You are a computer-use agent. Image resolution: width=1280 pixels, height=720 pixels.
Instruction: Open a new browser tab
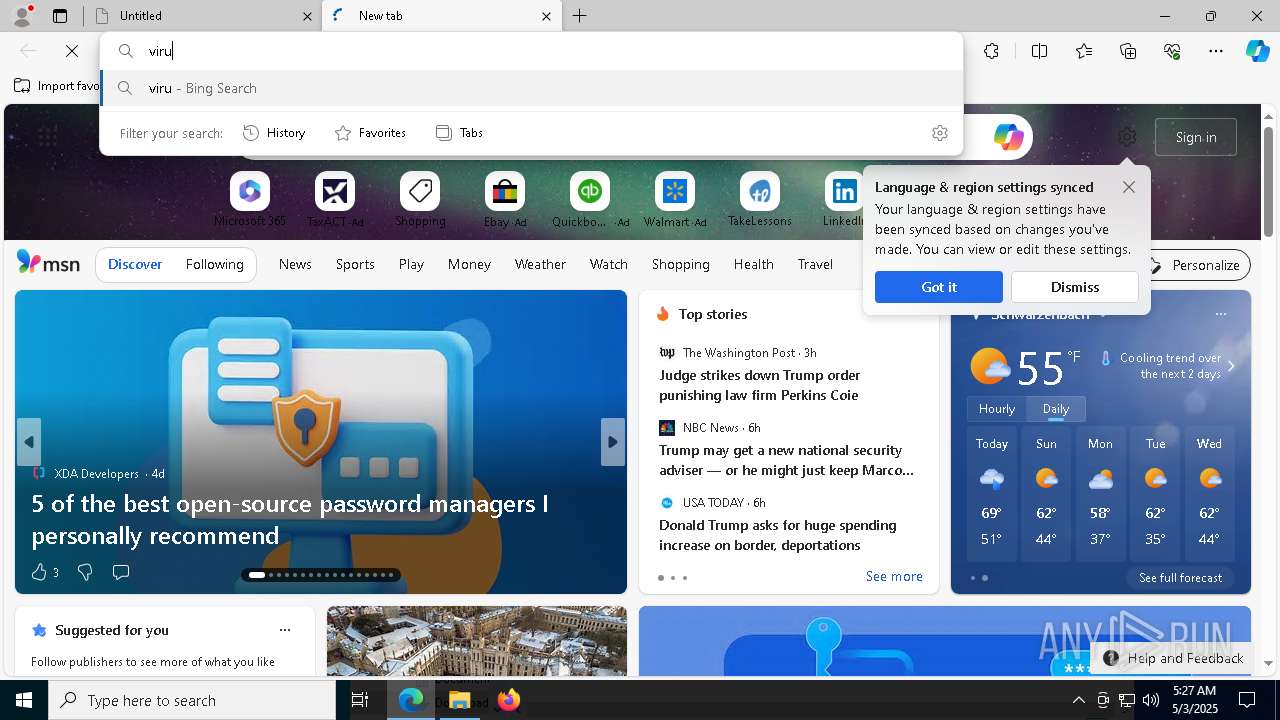(580, 16)
